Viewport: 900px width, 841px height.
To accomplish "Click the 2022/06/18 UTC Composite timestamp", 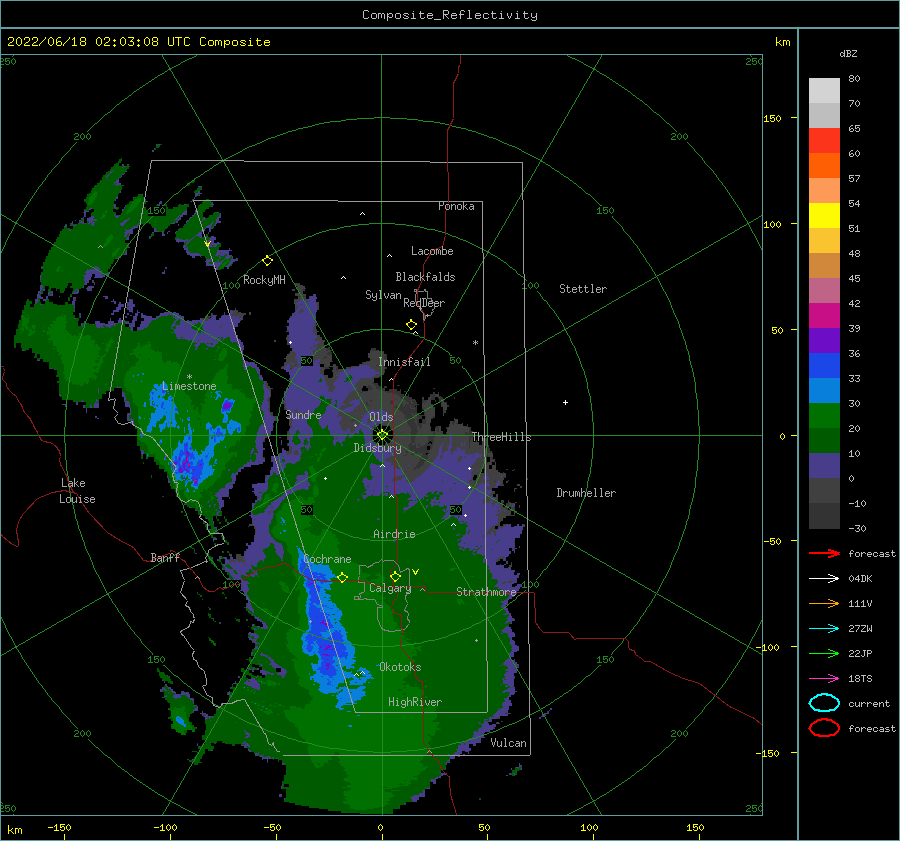I will pos(139,41).
